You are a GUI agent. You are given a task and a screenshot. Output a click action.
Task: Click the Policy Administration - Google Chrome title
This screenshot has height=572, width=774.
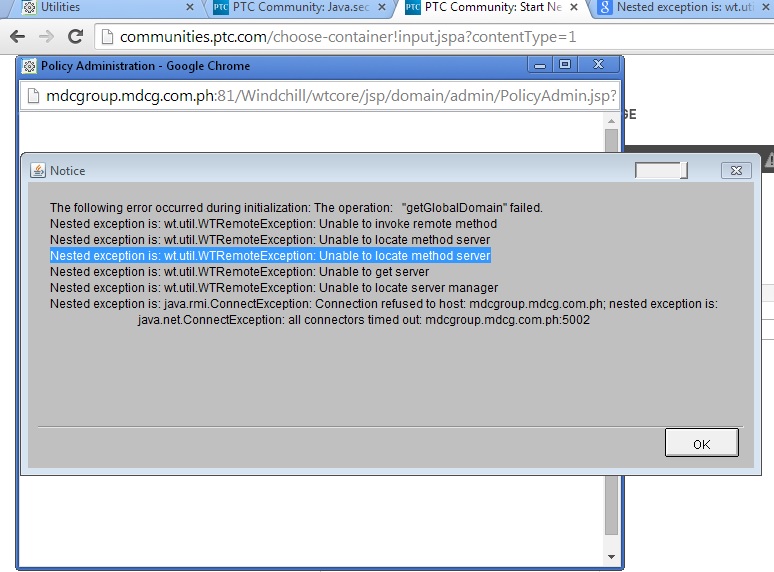click(145, 66)
